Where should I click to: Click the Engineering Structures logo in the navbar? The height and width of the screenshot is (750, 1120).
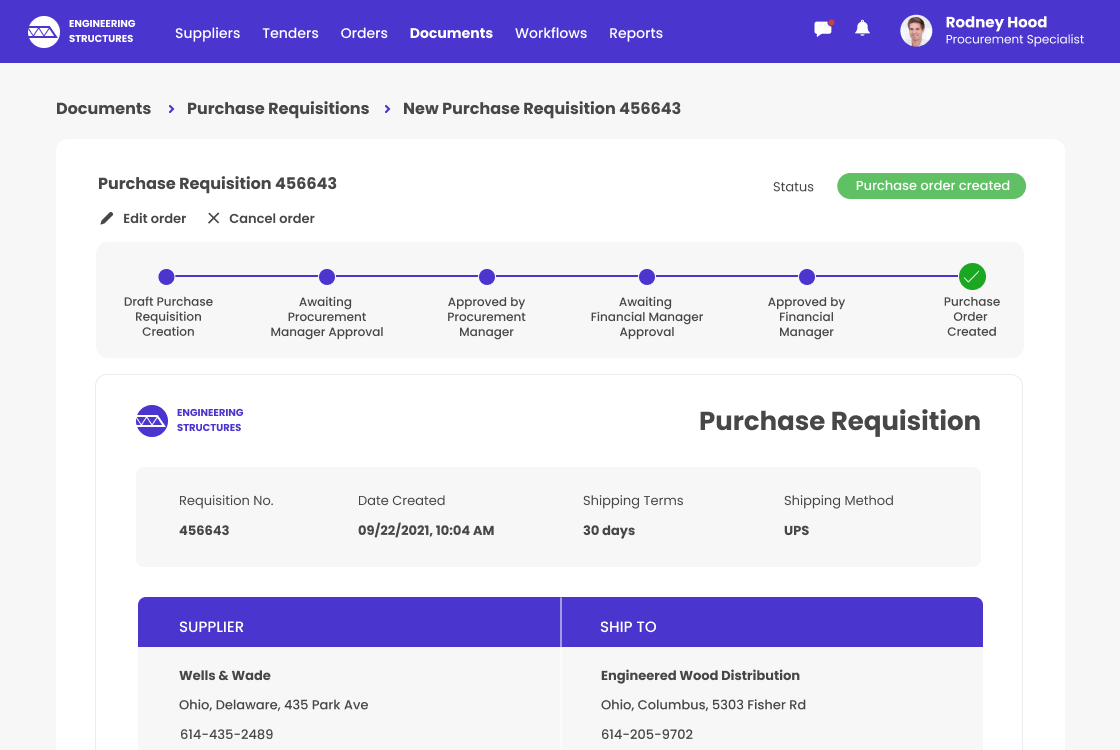[44, 31]
